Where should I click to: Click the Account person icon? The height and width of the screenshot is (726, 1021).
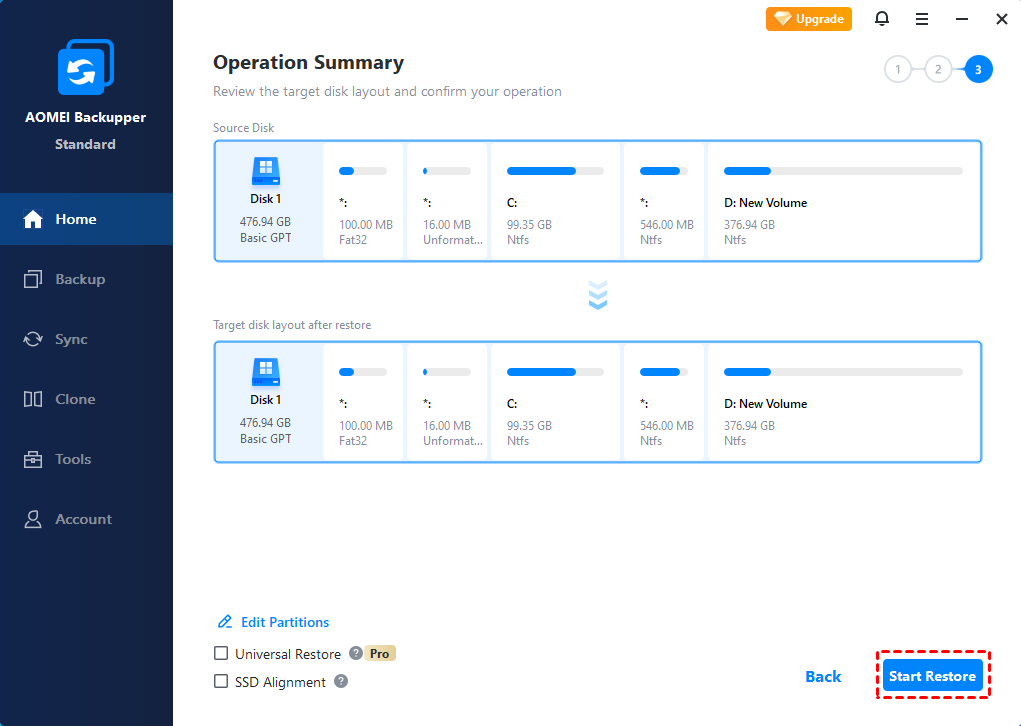tap(33, 519)
